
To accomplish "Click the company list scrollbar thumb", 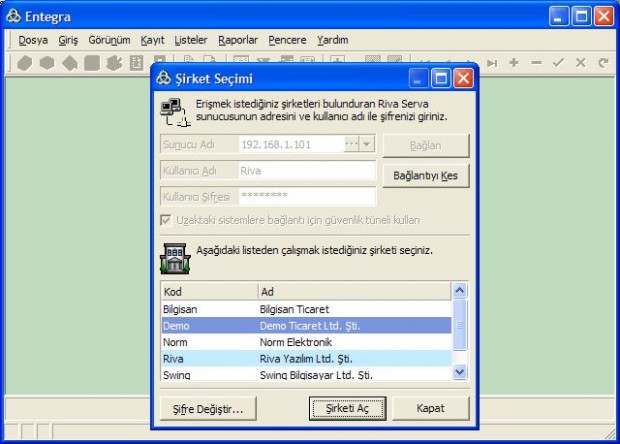I will point(459,325).
